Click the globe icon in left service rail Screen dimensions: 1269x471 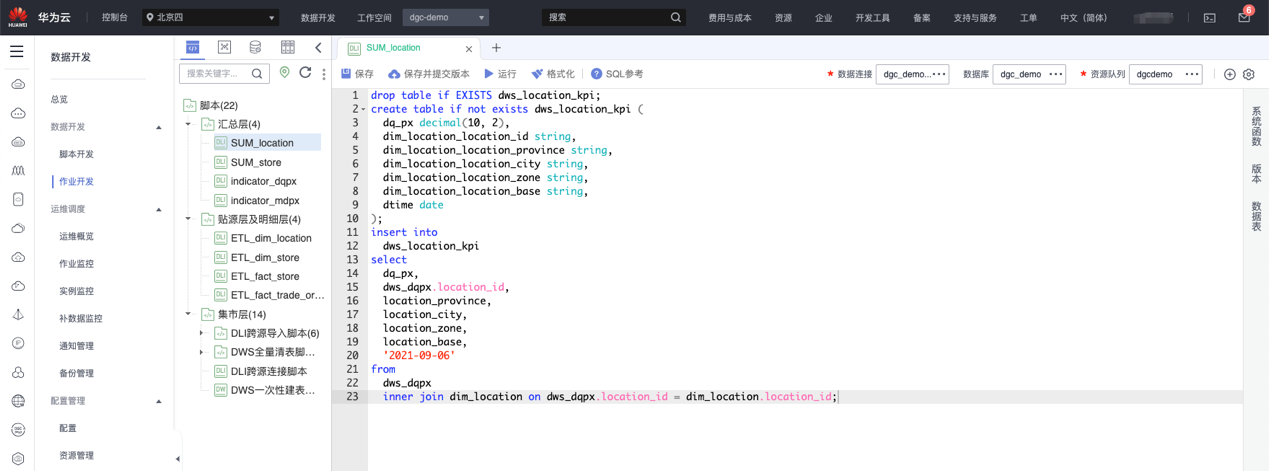(x=18, y=401)
